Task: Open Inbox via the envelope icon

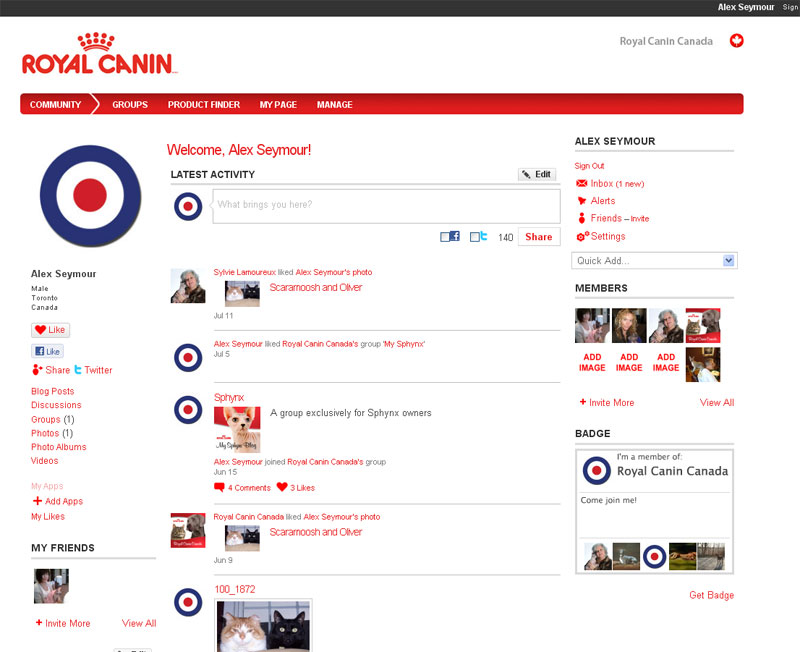Action: point(582,184)
